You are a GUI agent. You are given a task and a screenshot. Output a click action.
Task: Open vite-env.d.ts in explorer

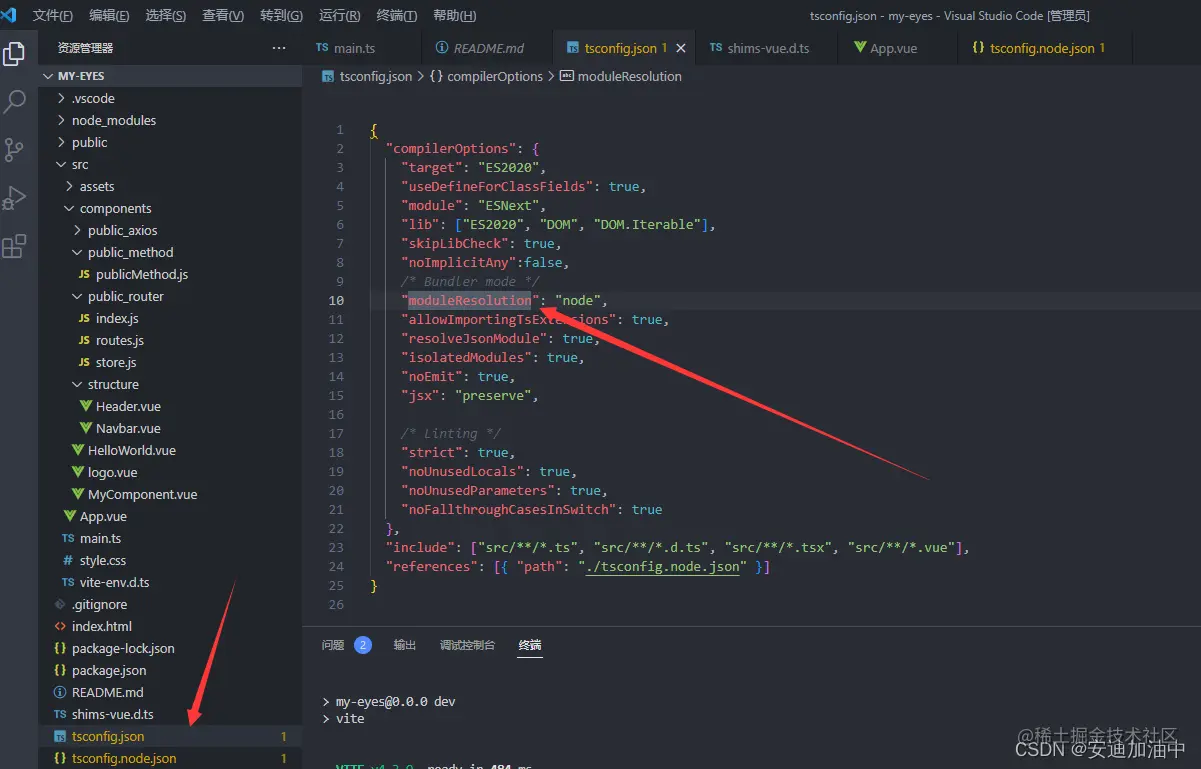[x=170, y=582]
